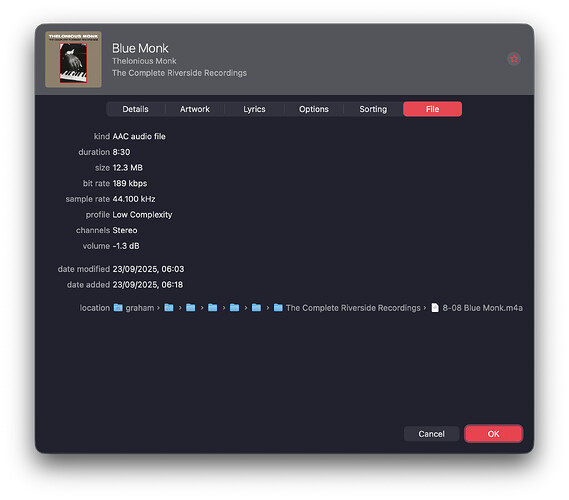Click the 189 kbps bit rate value
Screen dimensions: 569x500
130,183
